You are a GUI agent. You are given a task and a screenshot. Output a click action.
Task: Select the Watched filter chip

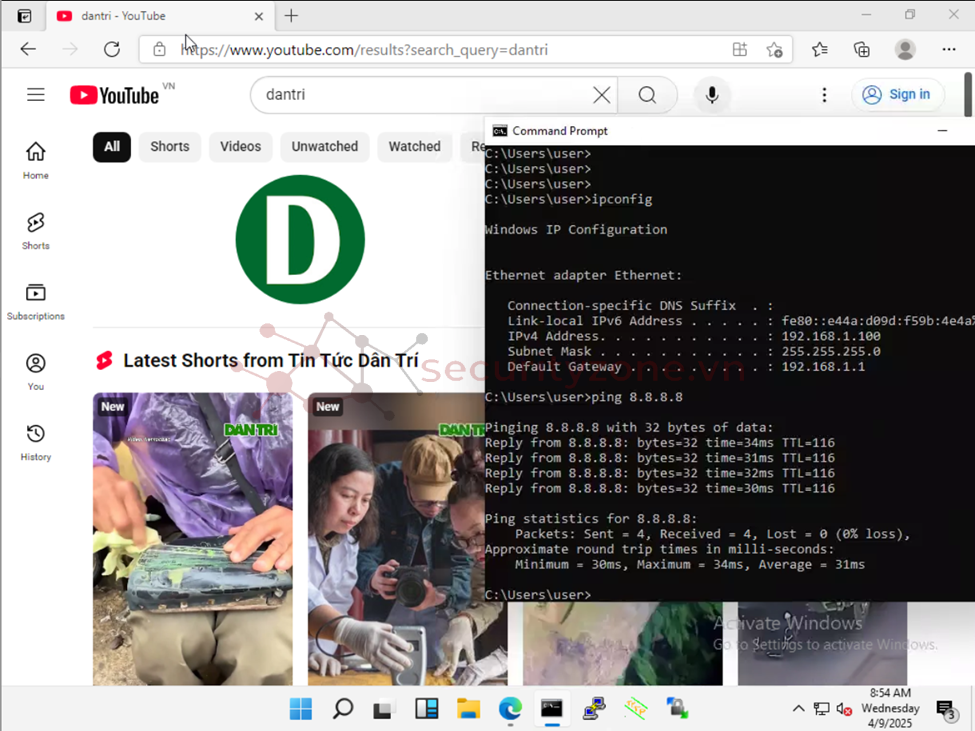click(414, 147)
